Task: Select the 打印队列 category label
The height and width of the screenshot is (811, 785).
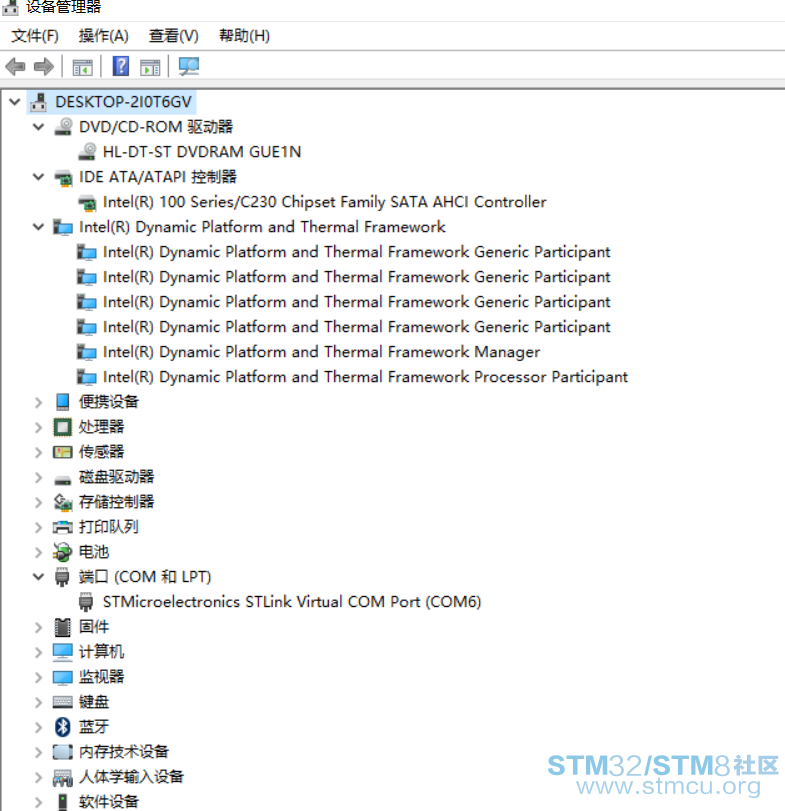Action: [x=109, y=527]
